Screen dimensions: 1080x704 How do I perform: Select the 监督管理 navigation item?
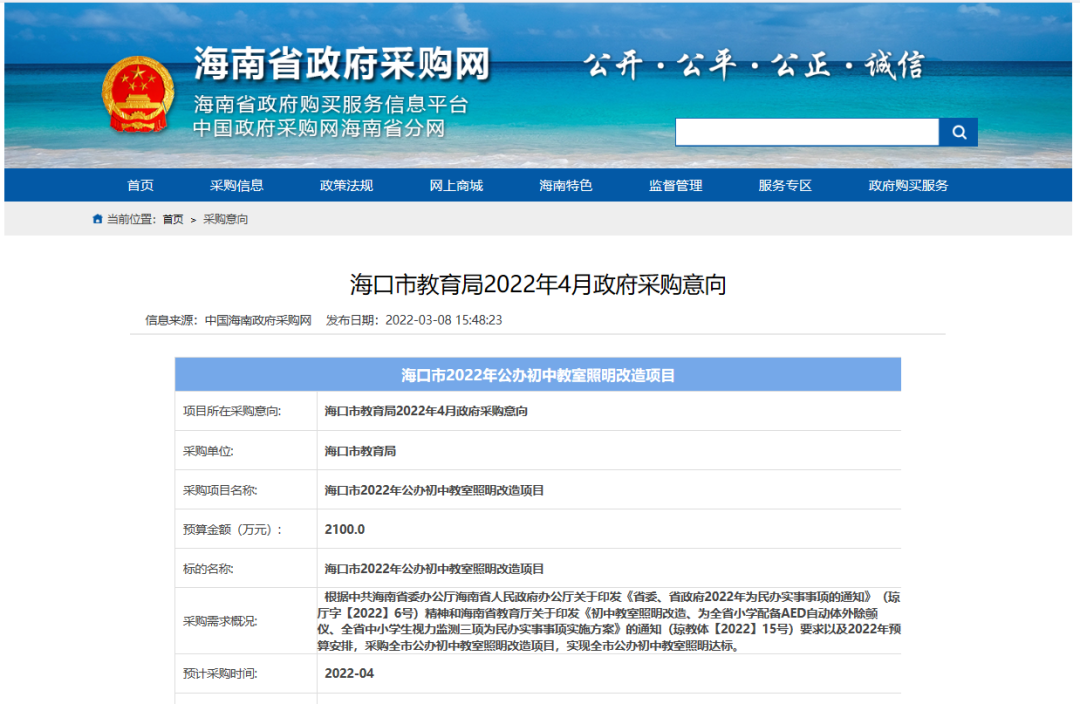tap(676, 185)
